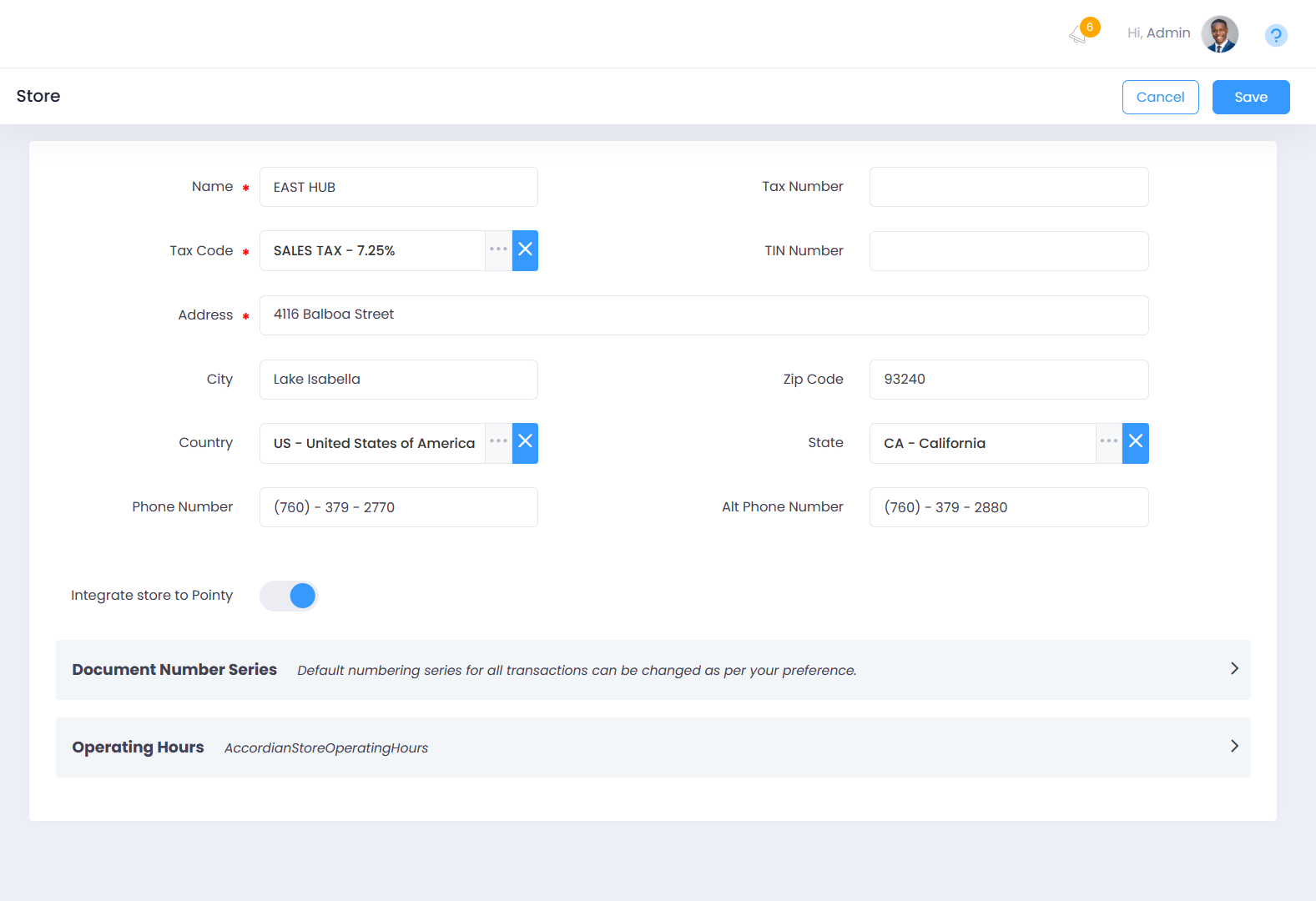Clear the Country selection
This screenshot has height=901, width=1316.
pos(525,443)
